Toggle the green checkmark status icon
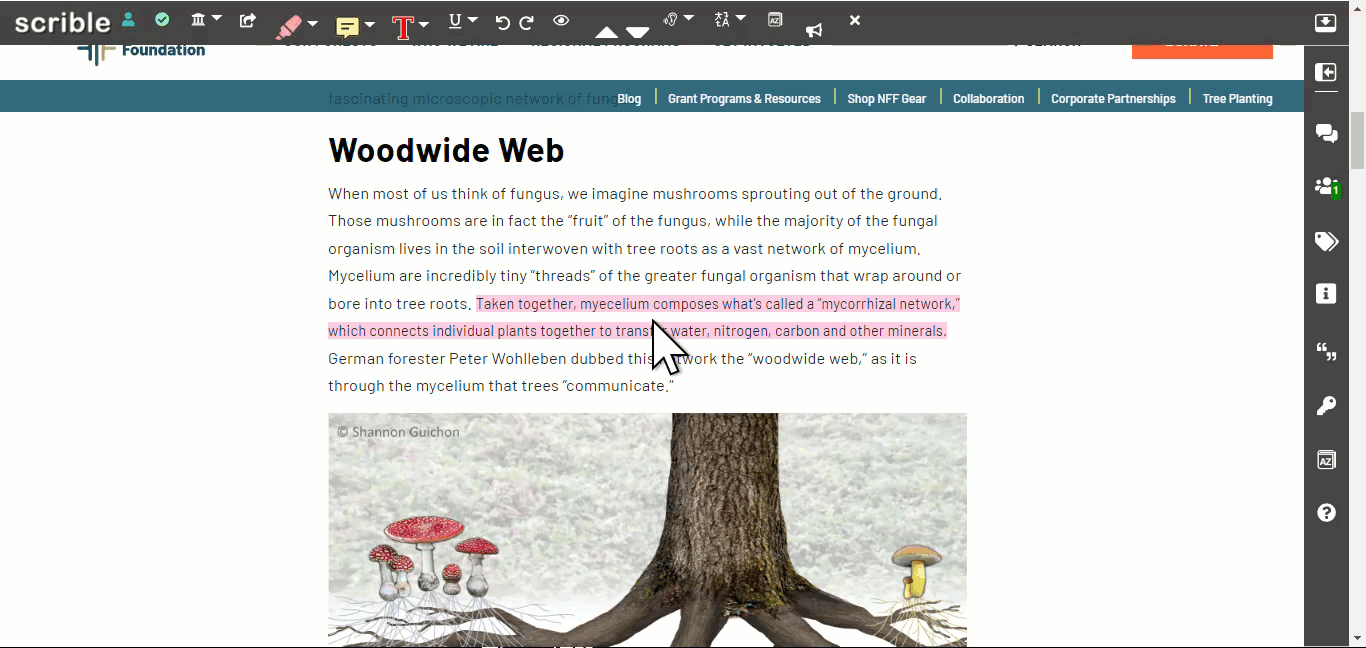The image size is (1366, 648). (162, 19)
